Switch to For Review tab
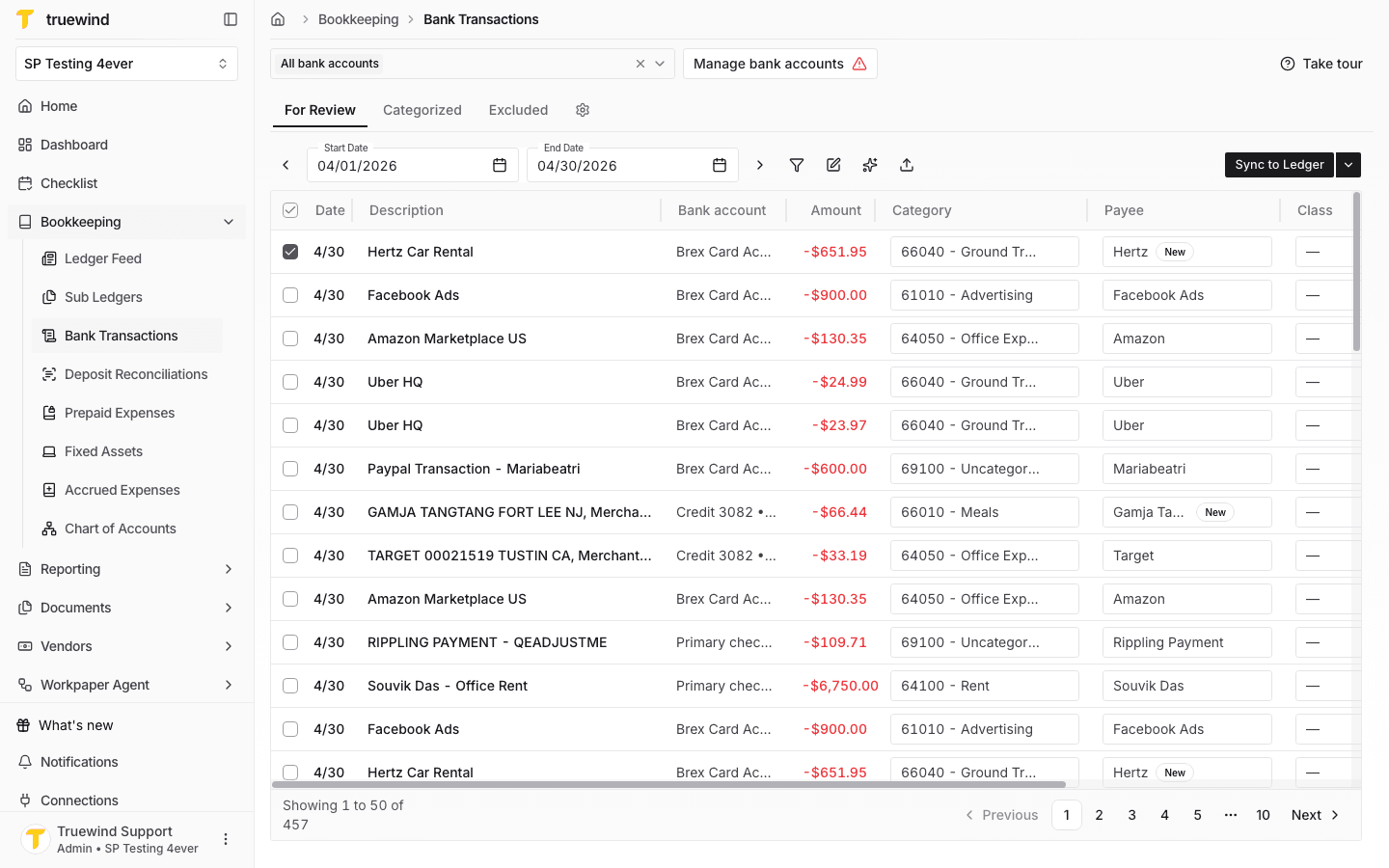Image resolution: width=1389 pixels, height=868 pixels. pyautogui.click(x=320, y=110)
